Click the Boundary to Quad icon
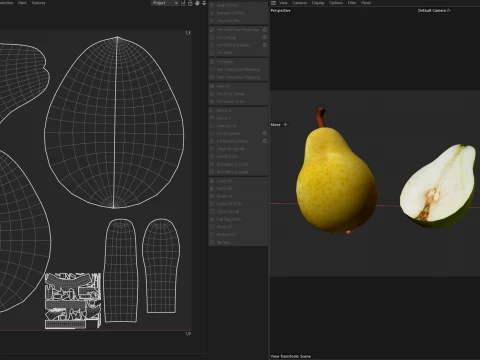 212,172
